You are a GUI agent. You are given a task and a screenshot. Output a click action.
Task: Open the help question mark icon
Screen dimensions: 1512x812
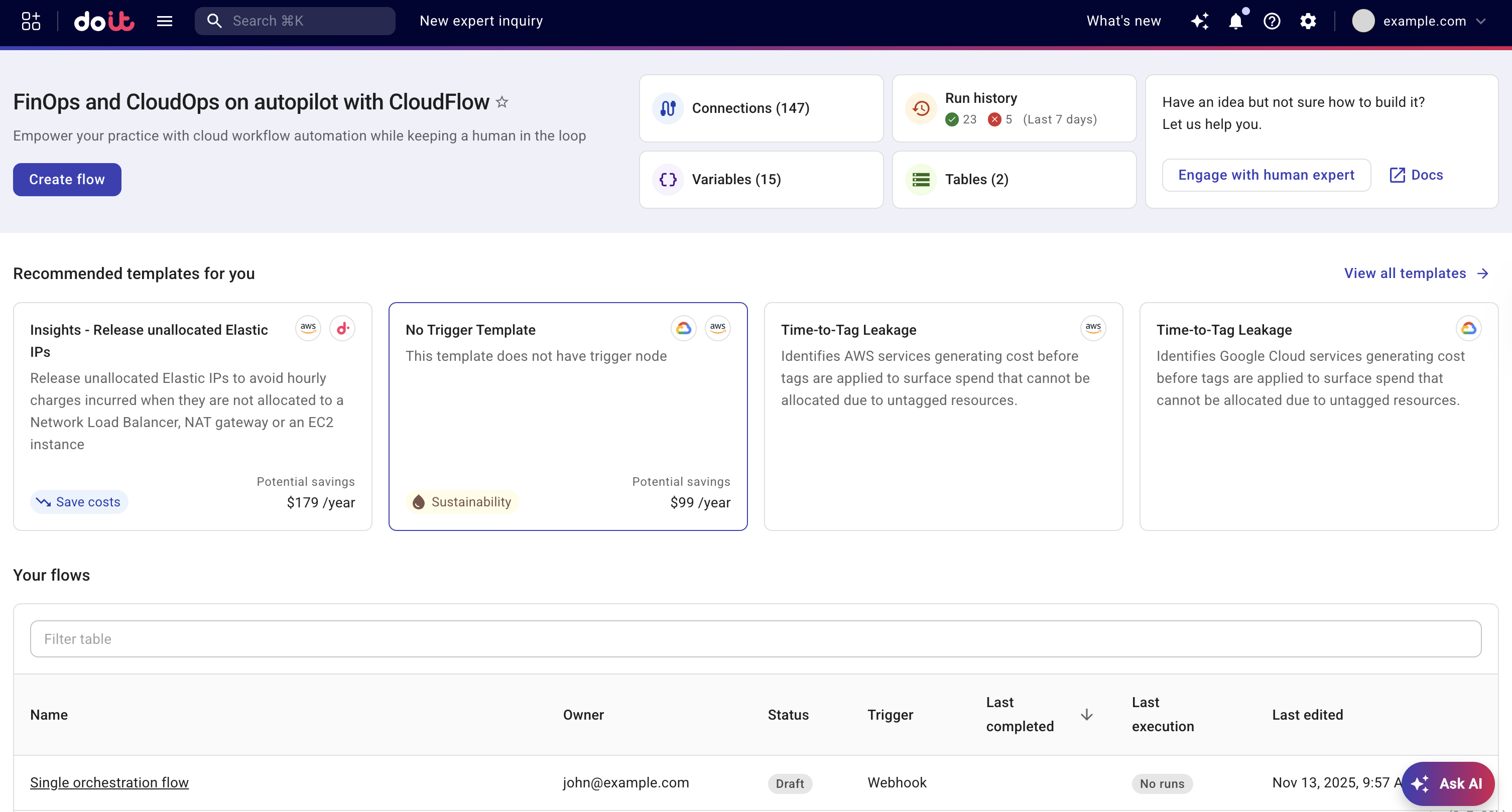coord(1272,21)
